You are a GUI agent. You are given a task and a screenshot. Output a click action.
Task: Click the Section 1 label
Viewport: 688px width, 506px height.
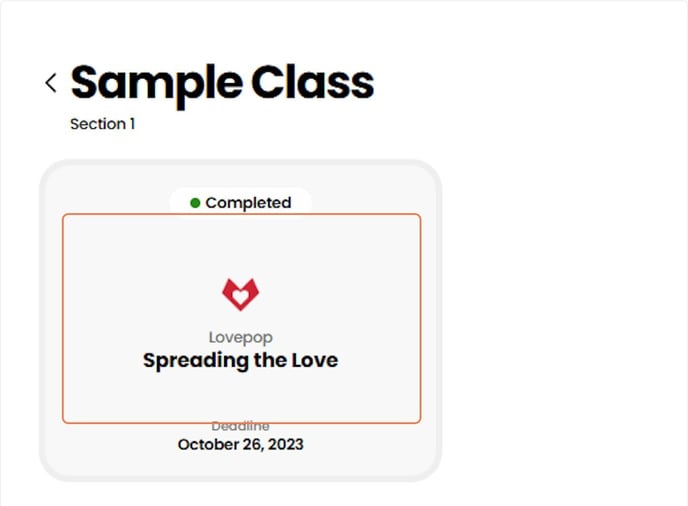102,124
